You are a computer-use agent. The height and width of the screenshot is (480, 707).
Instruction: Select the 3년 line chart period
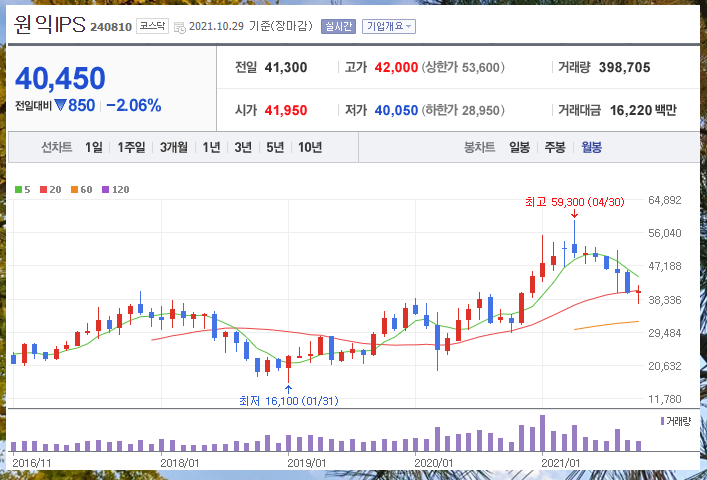[243, 147]
